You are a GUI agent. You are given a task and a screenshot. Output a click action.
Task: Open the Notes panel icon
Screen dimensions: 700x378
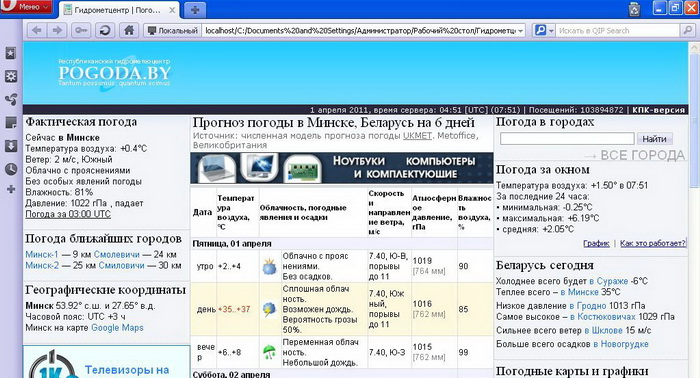tap(11, 123)
